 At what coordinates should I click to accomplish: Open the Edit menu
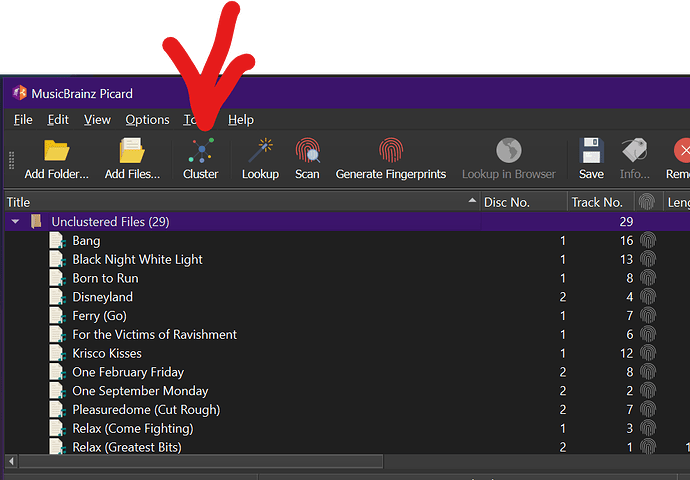coord(58,120)
